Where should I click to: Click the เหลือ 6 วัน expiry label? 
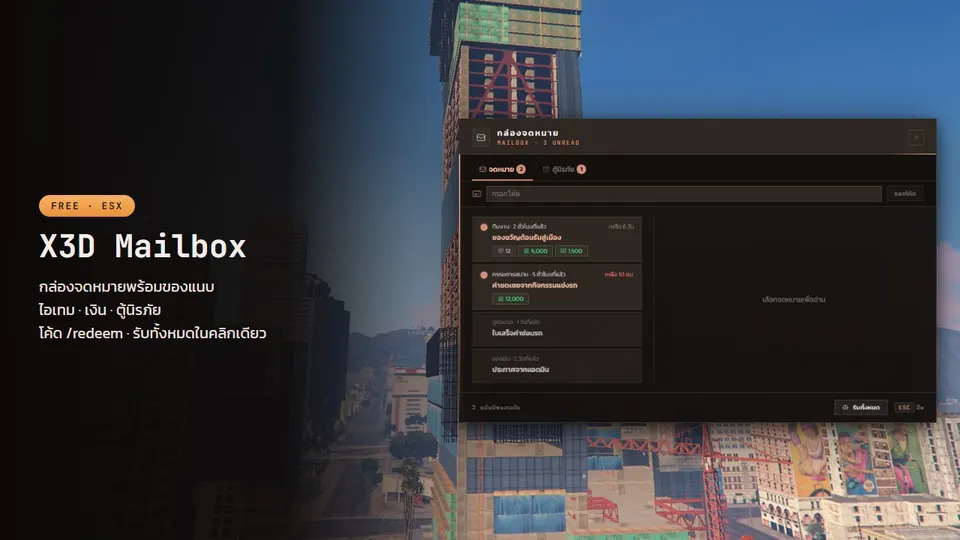pyautogui.click(x=621, y=227)
